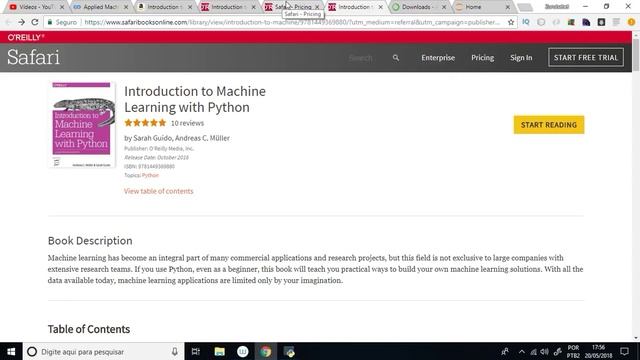Click the 10 reviews text
640x360 pixels.
coord(187,123)
